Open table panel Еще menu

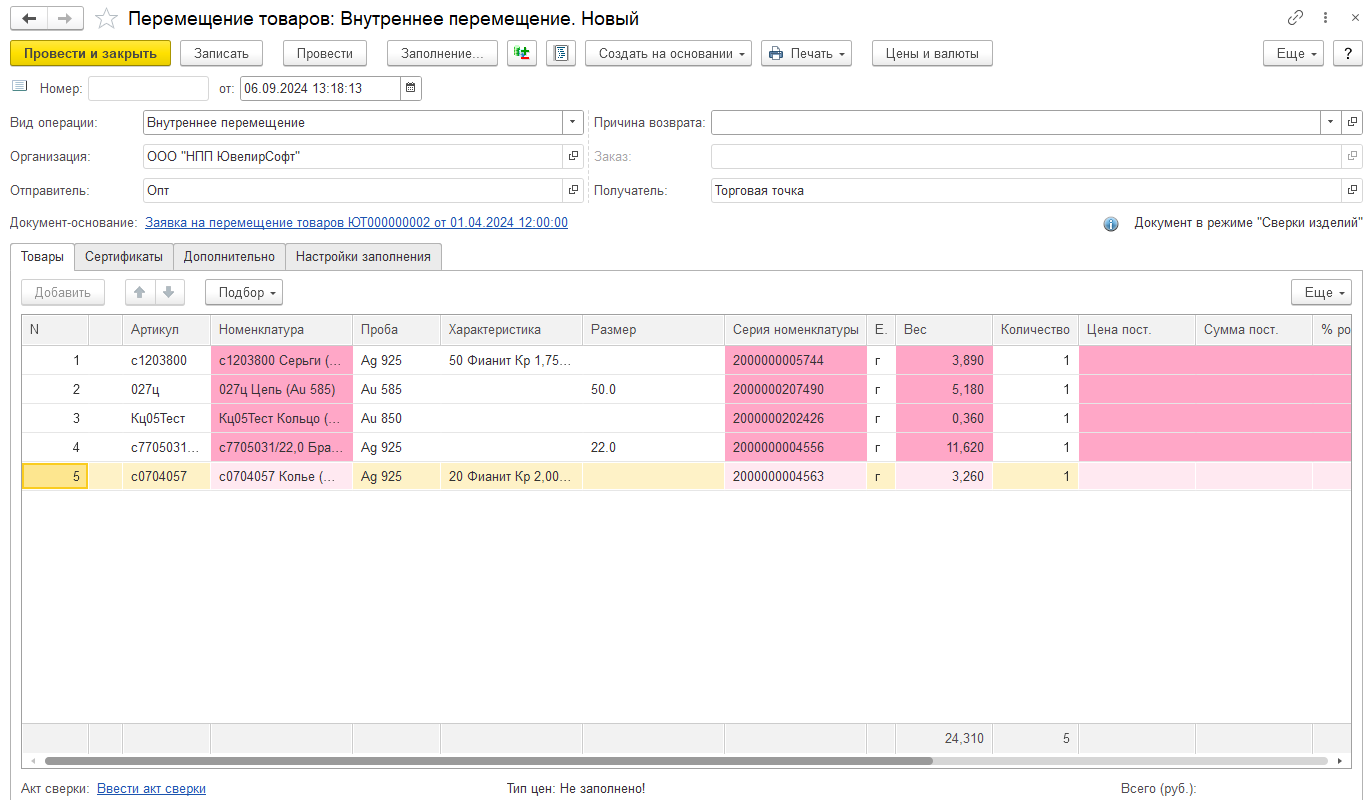pos(1321,292)
